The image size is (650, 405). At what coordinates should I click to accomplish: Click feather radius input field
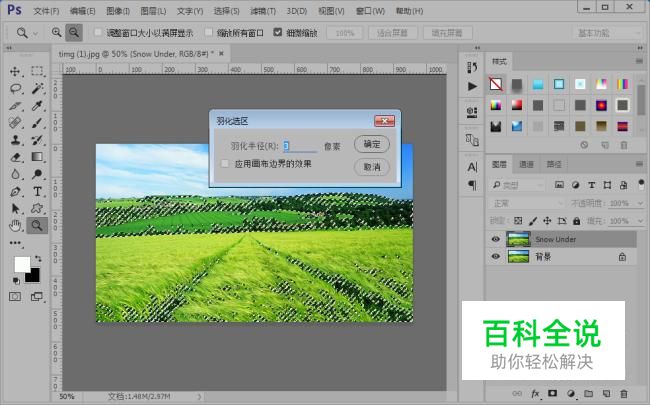coord(300,146)
